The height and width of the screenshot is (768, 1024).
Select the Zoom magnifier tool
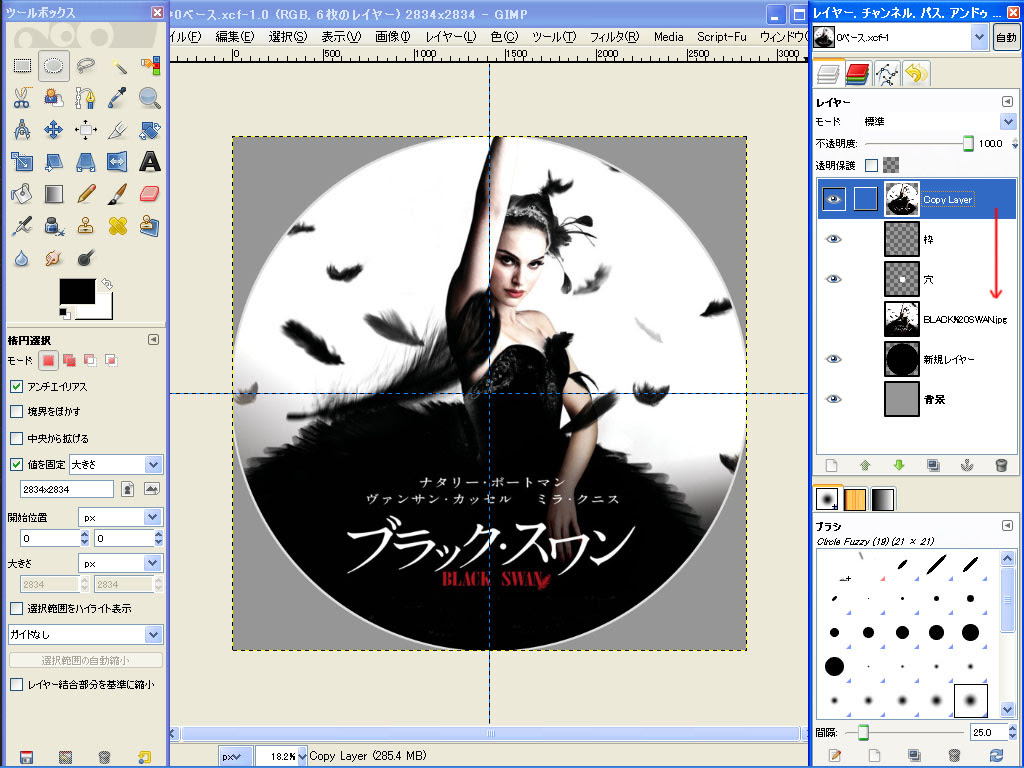150,97
